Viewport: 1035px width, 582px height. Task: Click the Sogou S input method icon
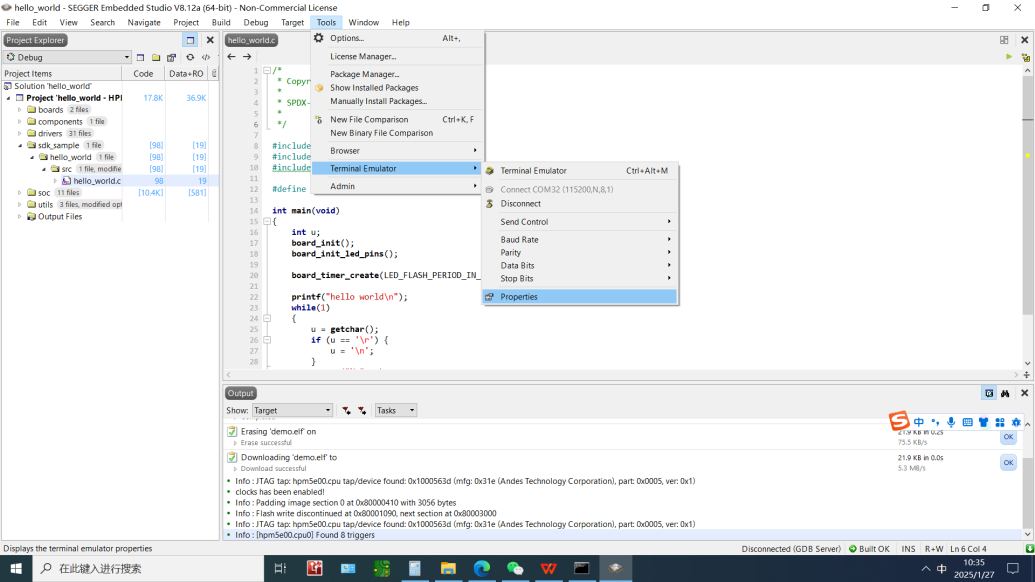(898, 421)
